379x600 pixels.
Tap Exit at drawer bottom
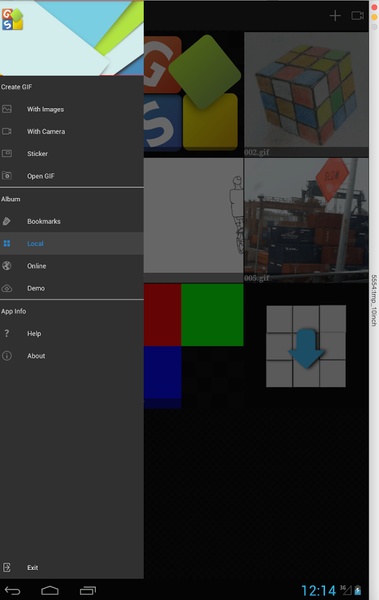[x=72, y=567]
